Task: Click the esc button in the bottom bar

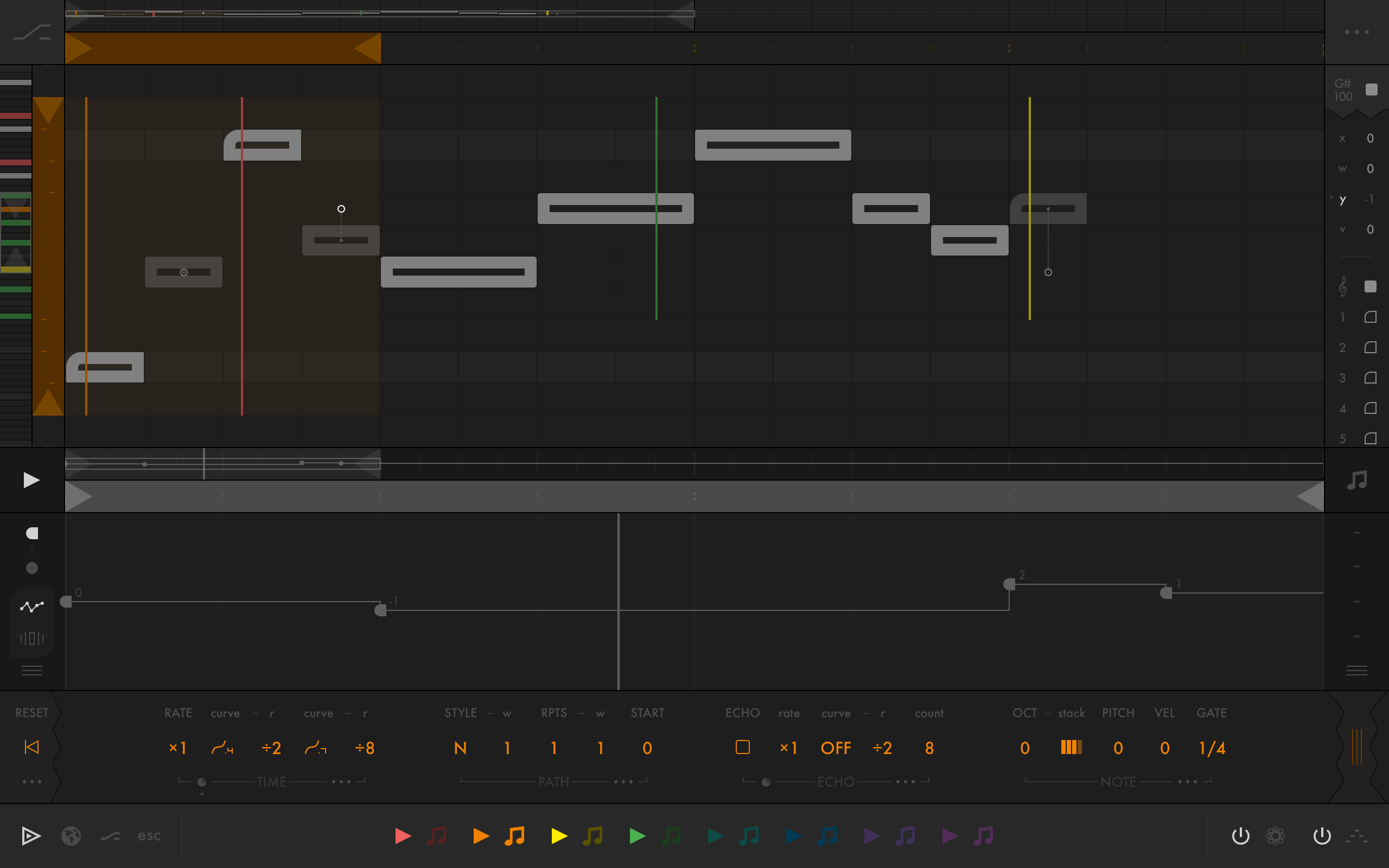Action: pos(149,835)
